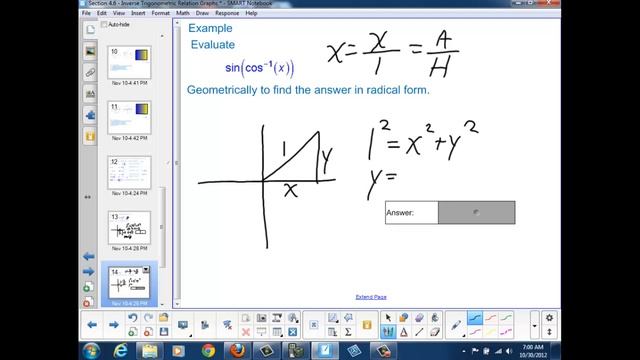The width and height of the screenshot is (640, 360).
Task: Open the Draw menu
Action: point(202,13)
